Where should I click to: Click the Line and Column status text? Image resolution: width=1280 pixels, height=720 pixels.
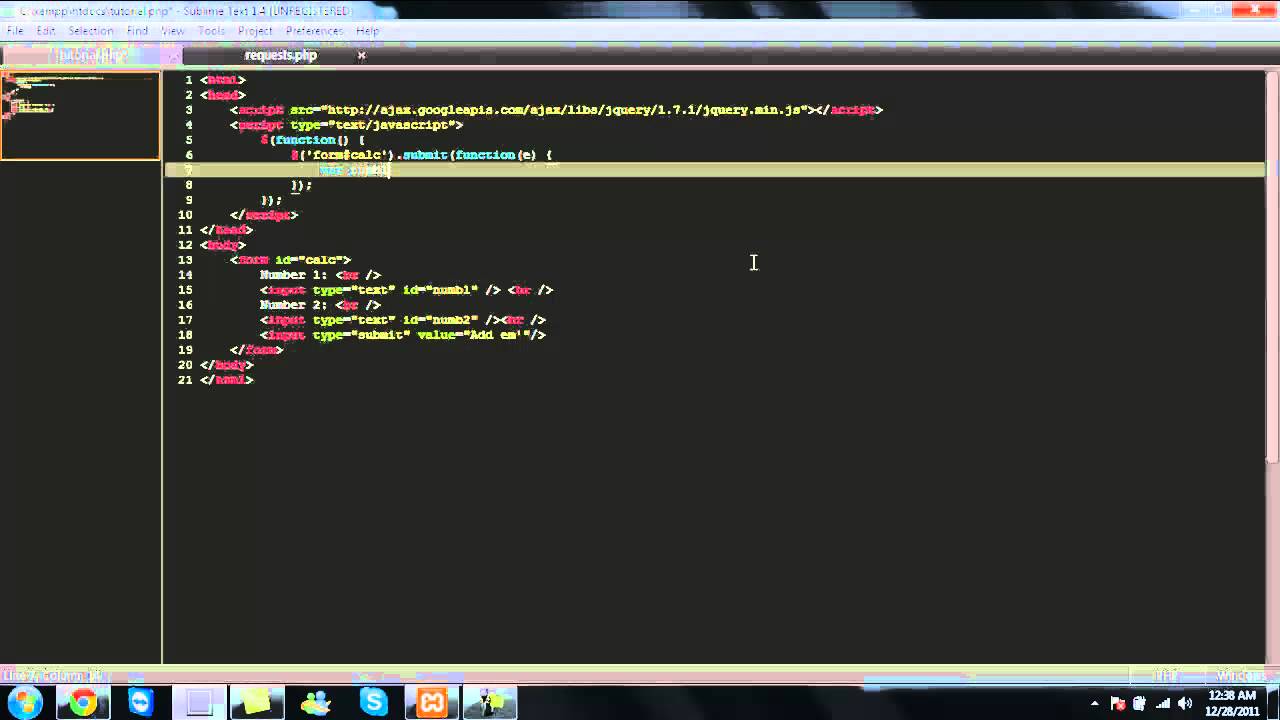click(x=52, y=676)
